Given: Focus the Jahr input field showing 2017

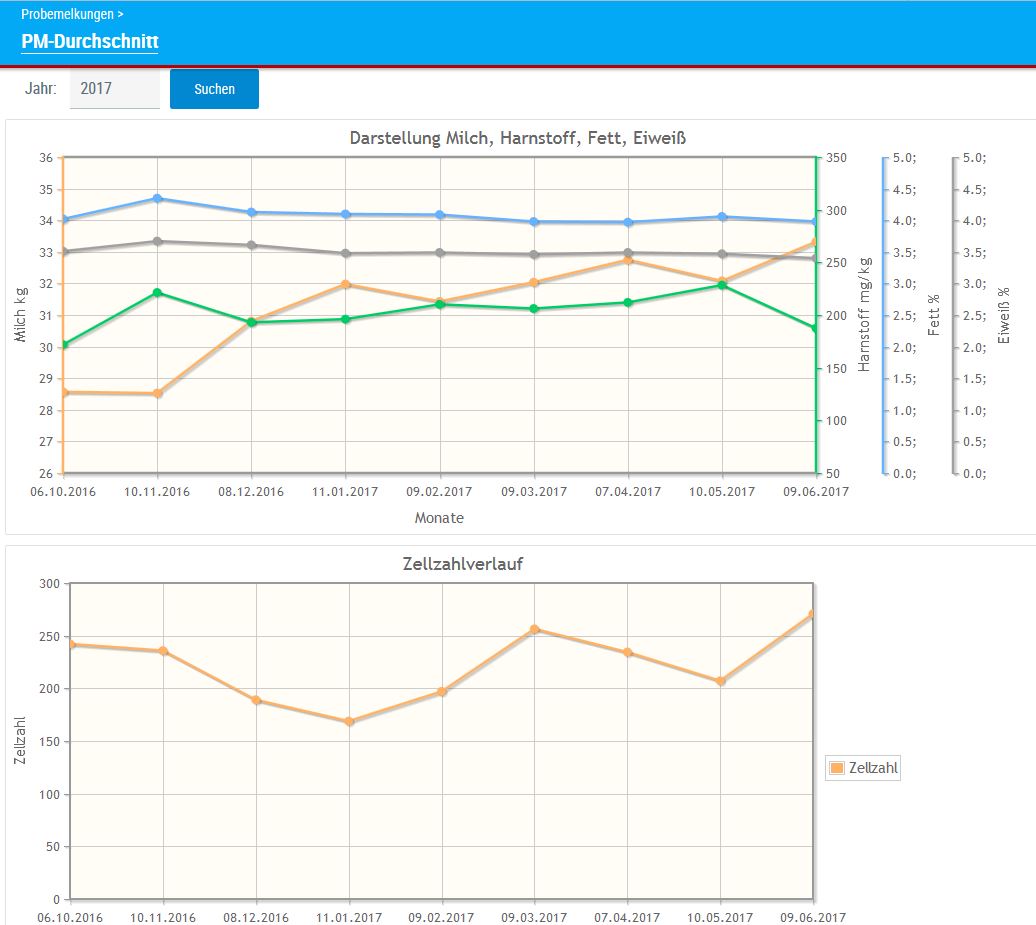Looking at the screenshot, I should (x=114, y=89).
